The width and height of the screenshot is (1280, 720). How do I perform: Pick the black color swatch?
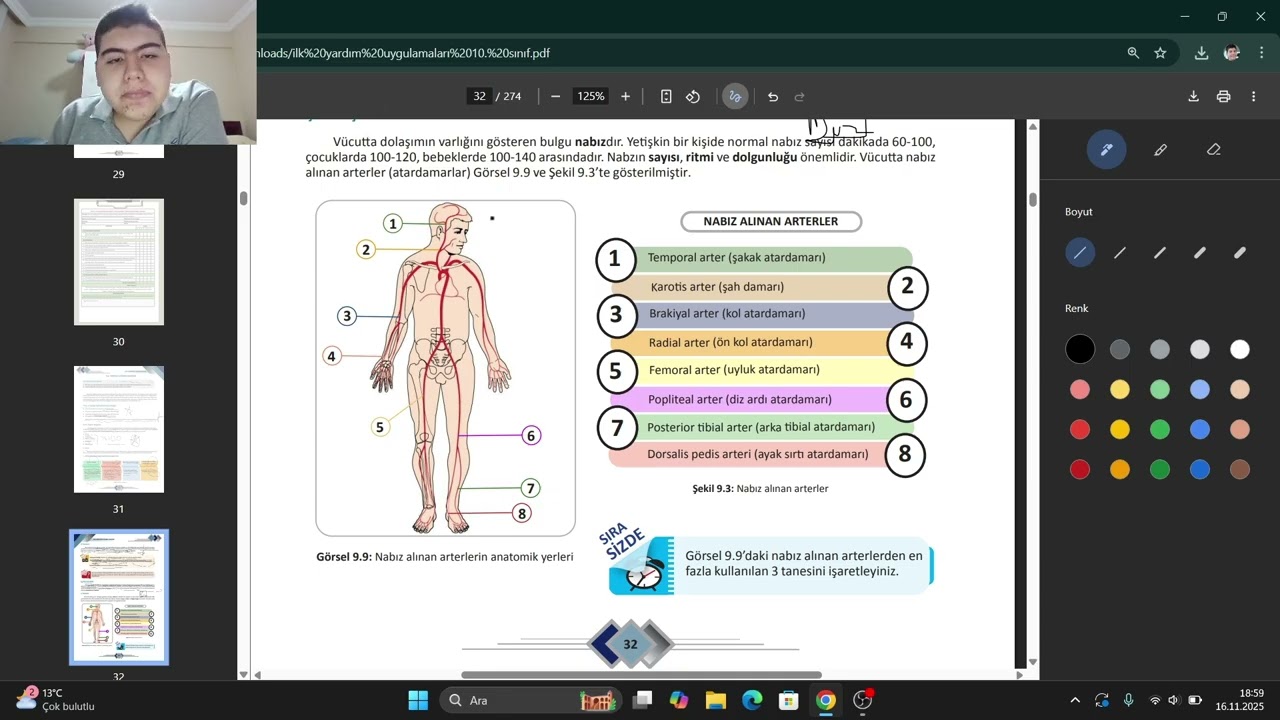pos(1080,349)
